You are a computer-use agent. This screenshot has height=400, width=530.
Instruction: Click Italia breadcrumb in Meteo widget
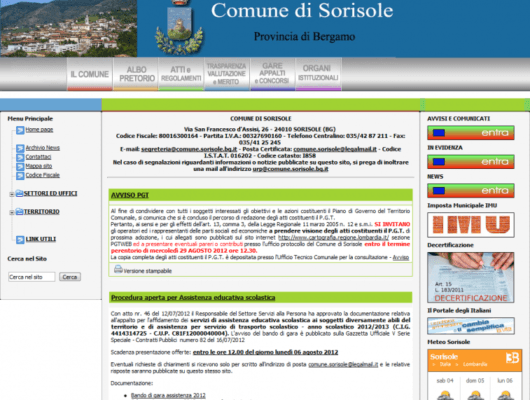pos(445,364)
